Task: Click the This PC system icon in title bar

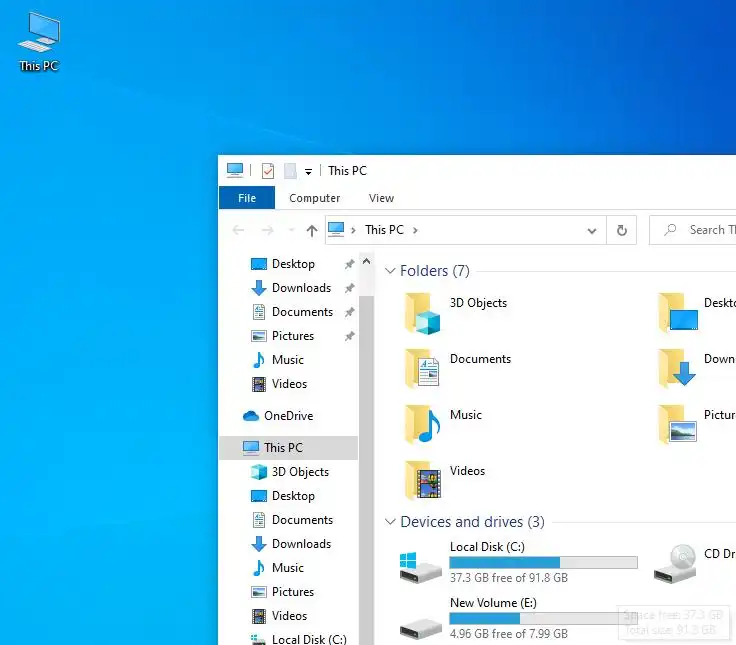Action: point(235,170)
